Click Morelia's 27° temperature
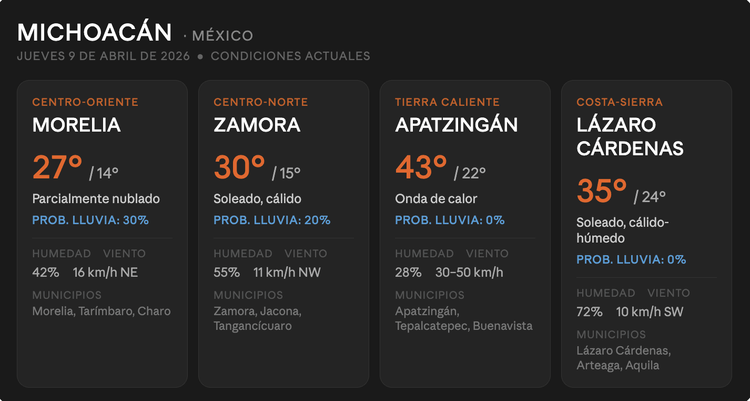The width and height of the screenshot is (750, 401). pyautogui.click(x=58, y=167)
